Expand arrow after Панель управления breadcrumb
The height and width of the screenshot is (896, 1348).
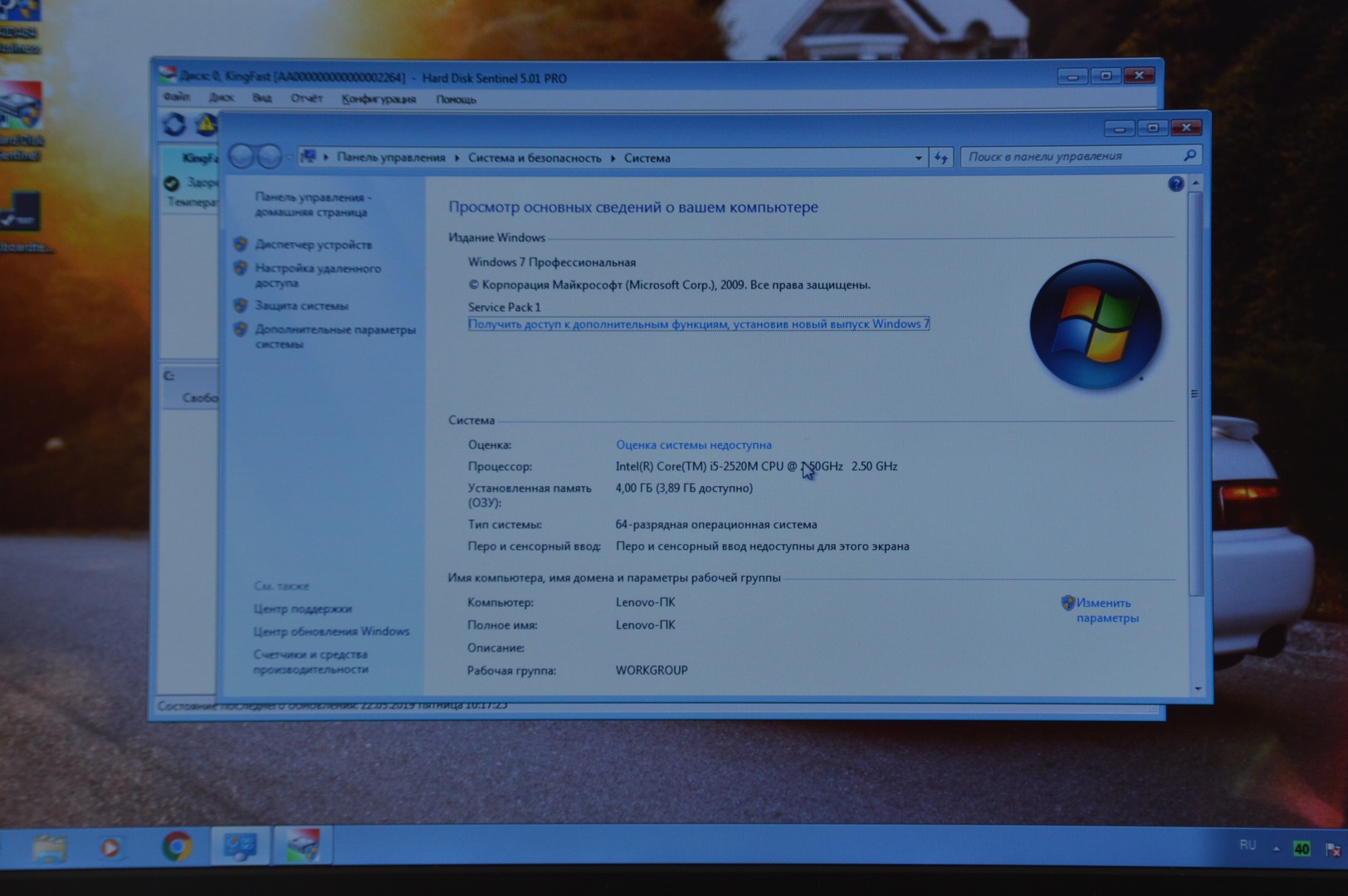(x=457, y=158)
